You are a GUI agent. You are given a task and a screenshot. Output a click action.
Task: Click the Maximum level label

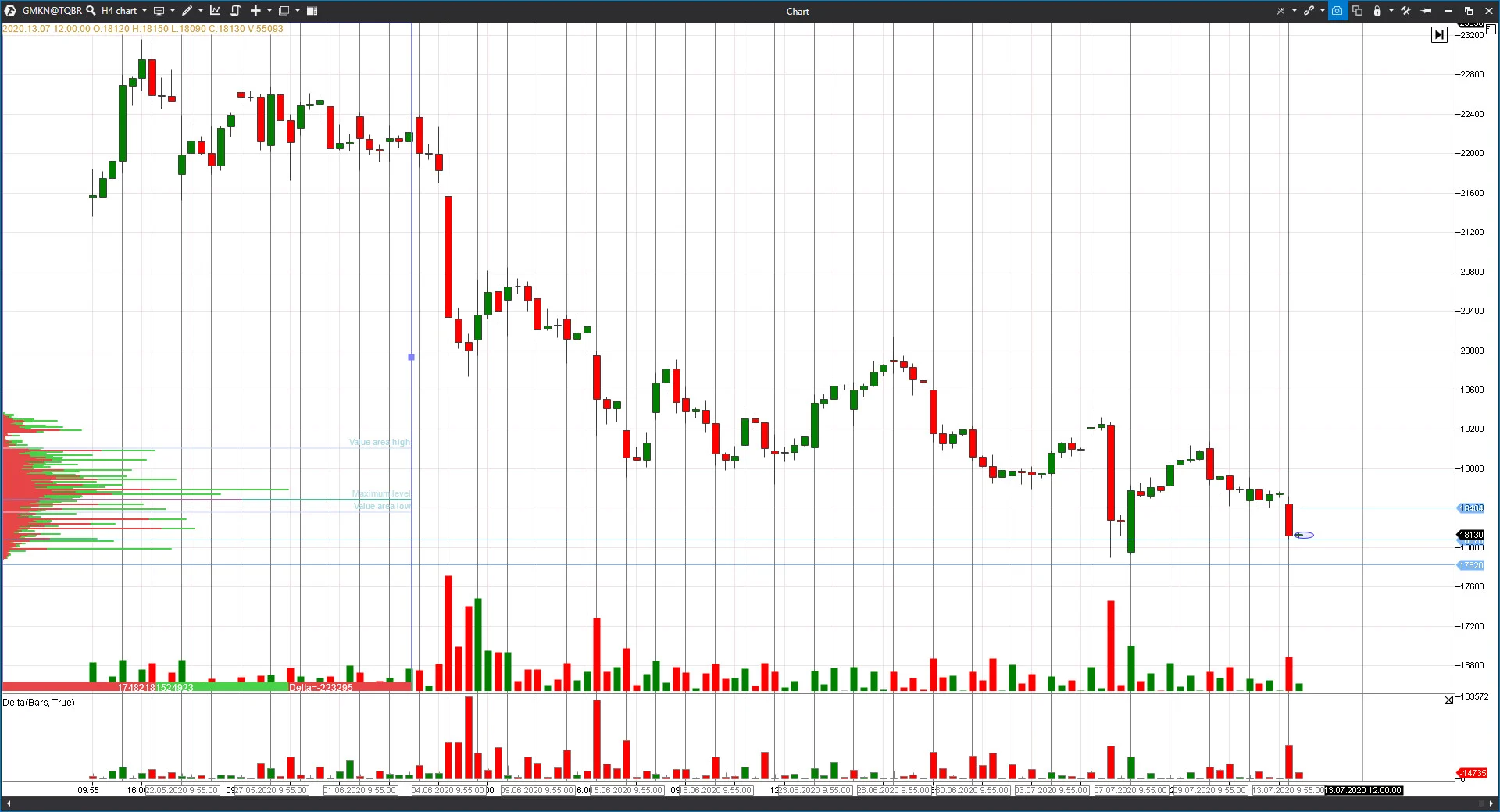(381, 493)
